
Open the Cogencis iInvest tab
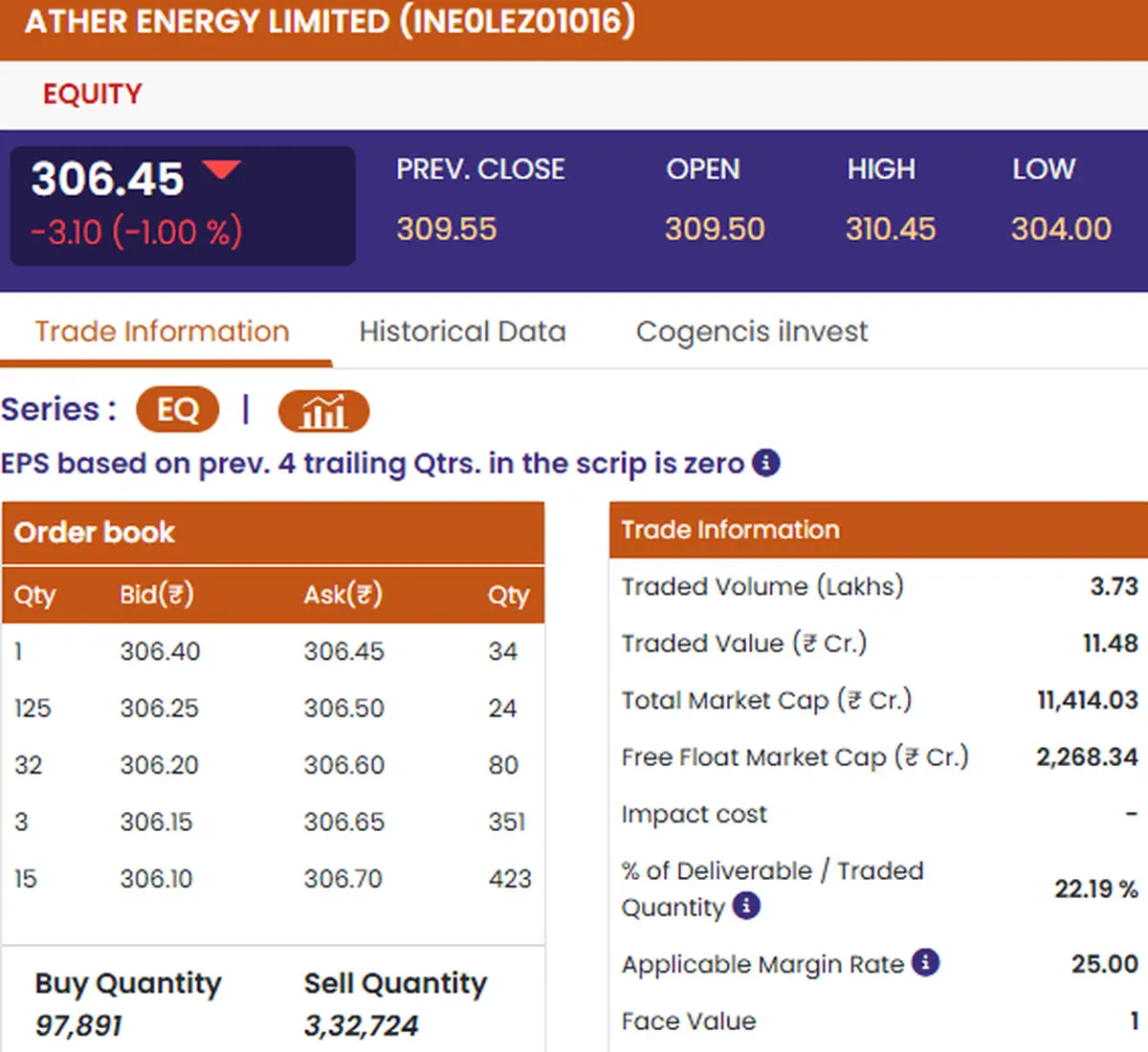tap(752, 332)
